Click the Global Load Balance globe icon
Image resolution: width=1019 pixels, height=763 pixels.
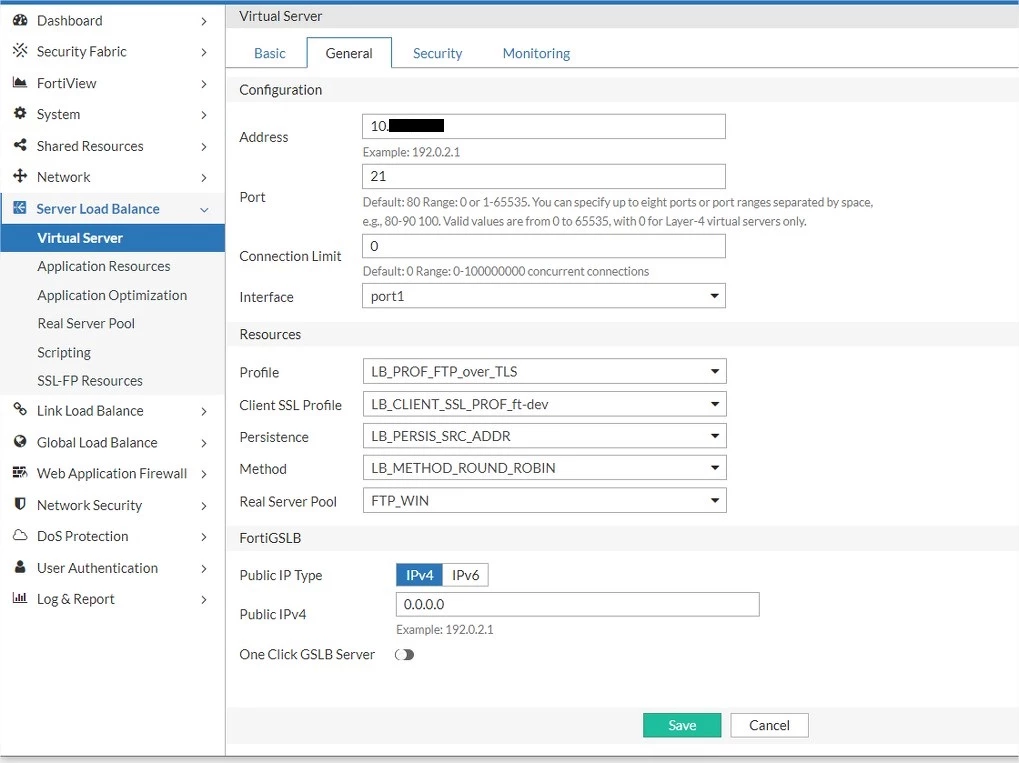click(20, 441)
